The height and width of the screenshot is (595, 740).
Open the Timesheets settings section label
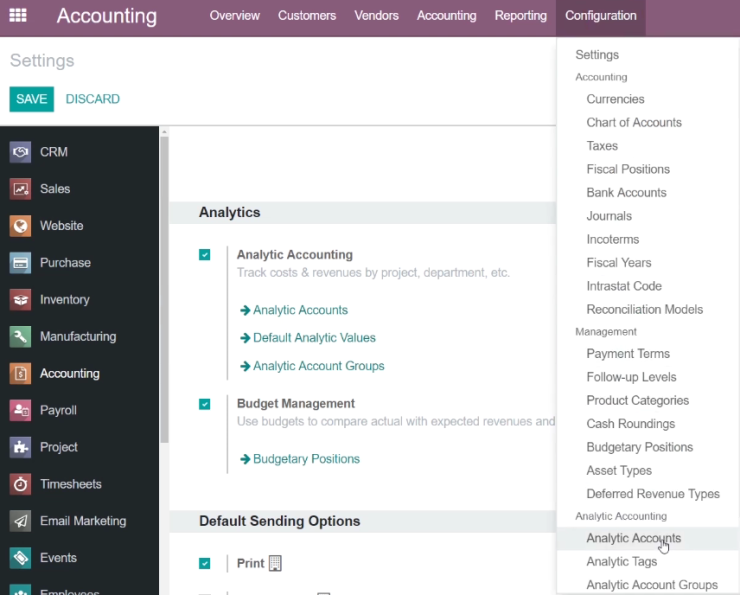[x=71, y=484]
